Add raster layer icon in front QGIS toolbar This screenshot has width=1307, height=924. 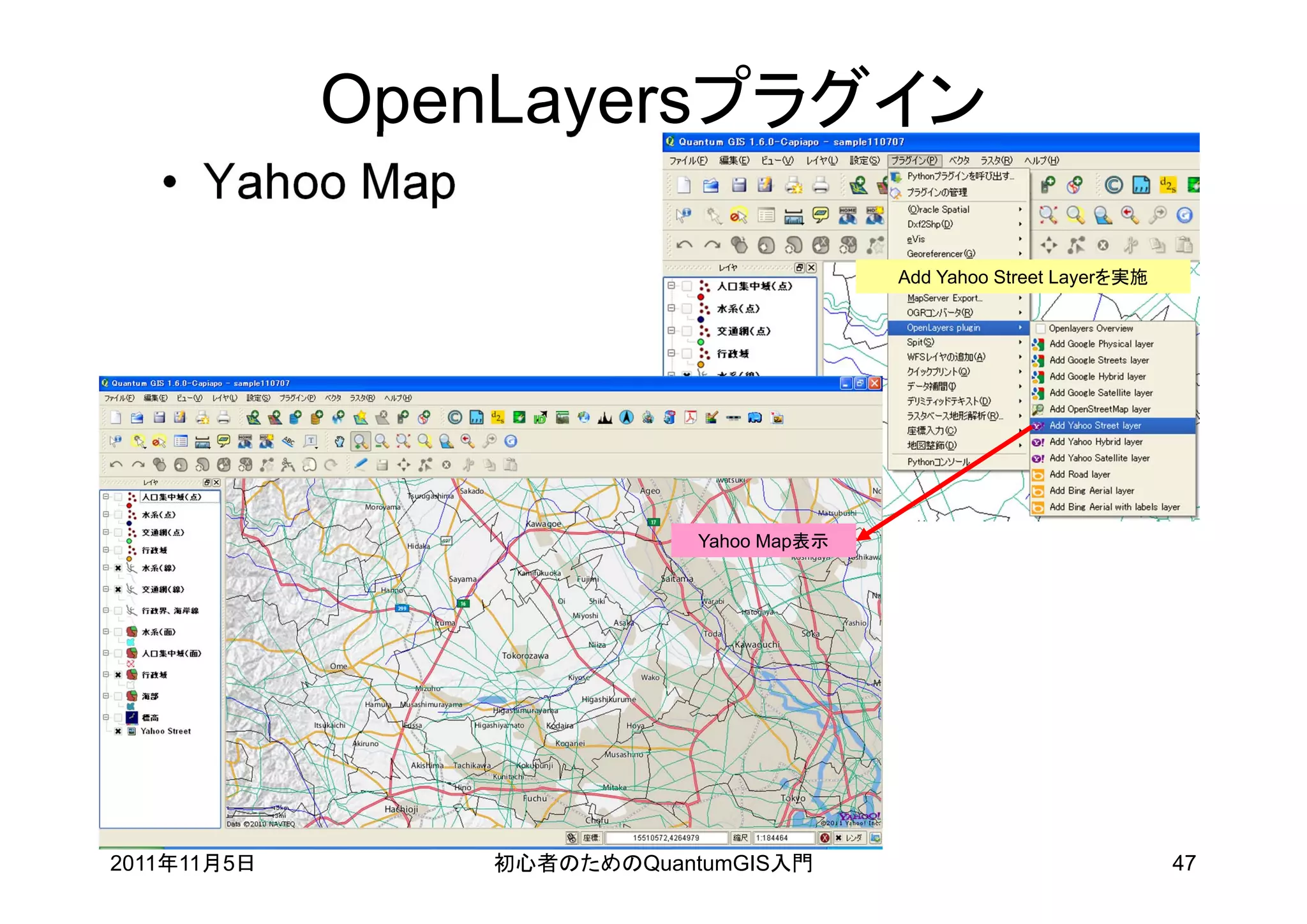pos(275,418)
